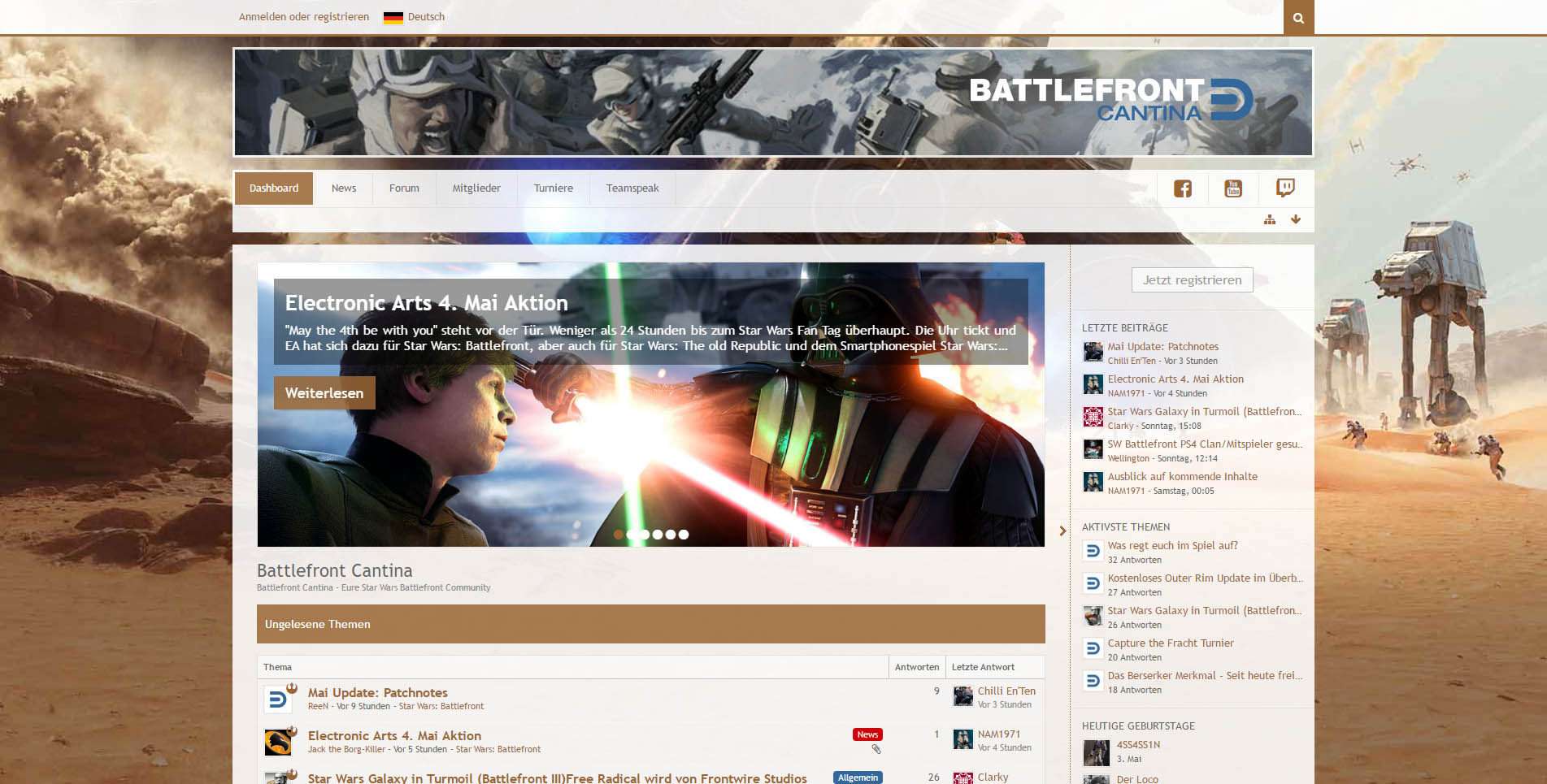Open avatar beside Ausblick auf kommende Inhalte
The height and width of the screenshot is (784, 1547).
(1093, 482)
